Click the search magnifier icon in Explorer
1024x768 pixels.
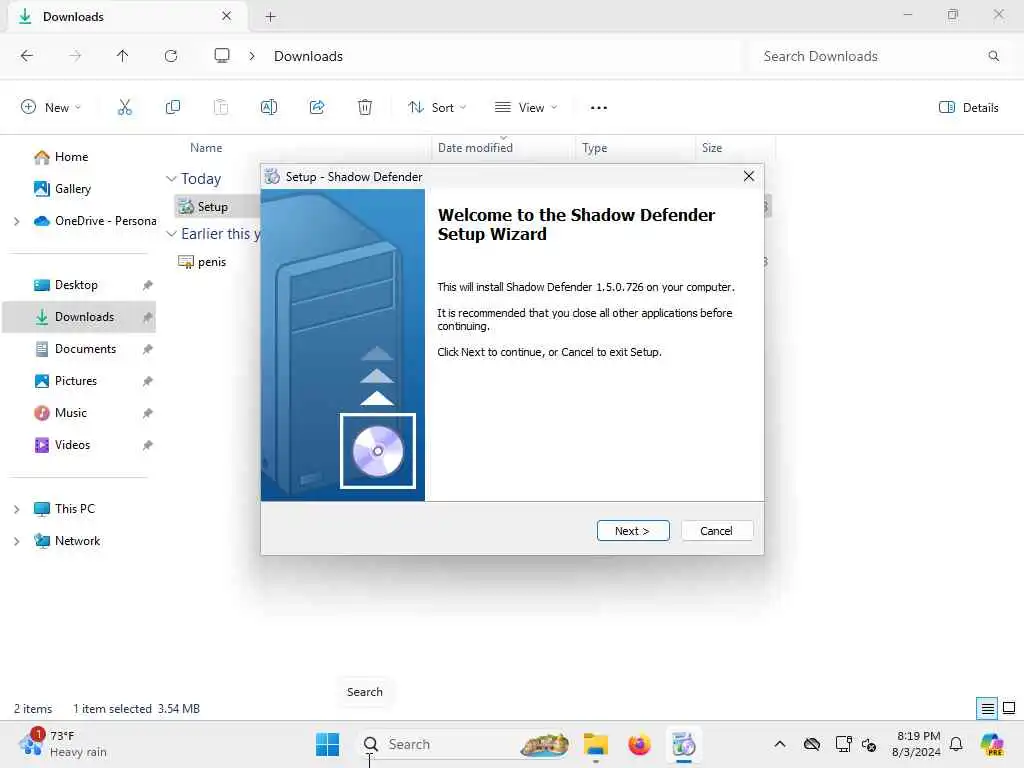click(x=993, y=56)
